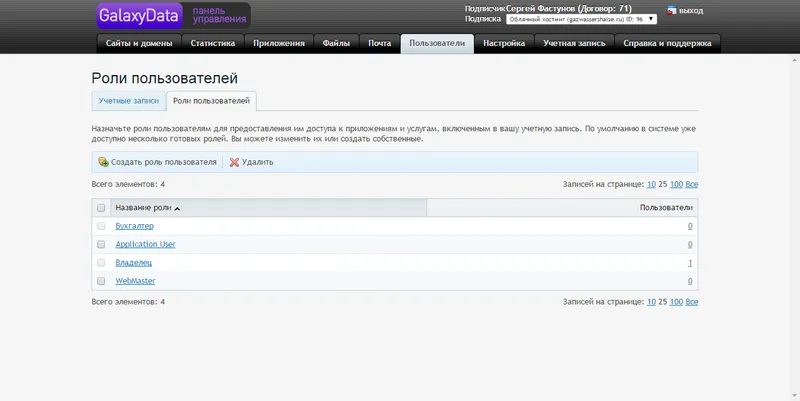Show 100 records per page at top

[676, 184]
